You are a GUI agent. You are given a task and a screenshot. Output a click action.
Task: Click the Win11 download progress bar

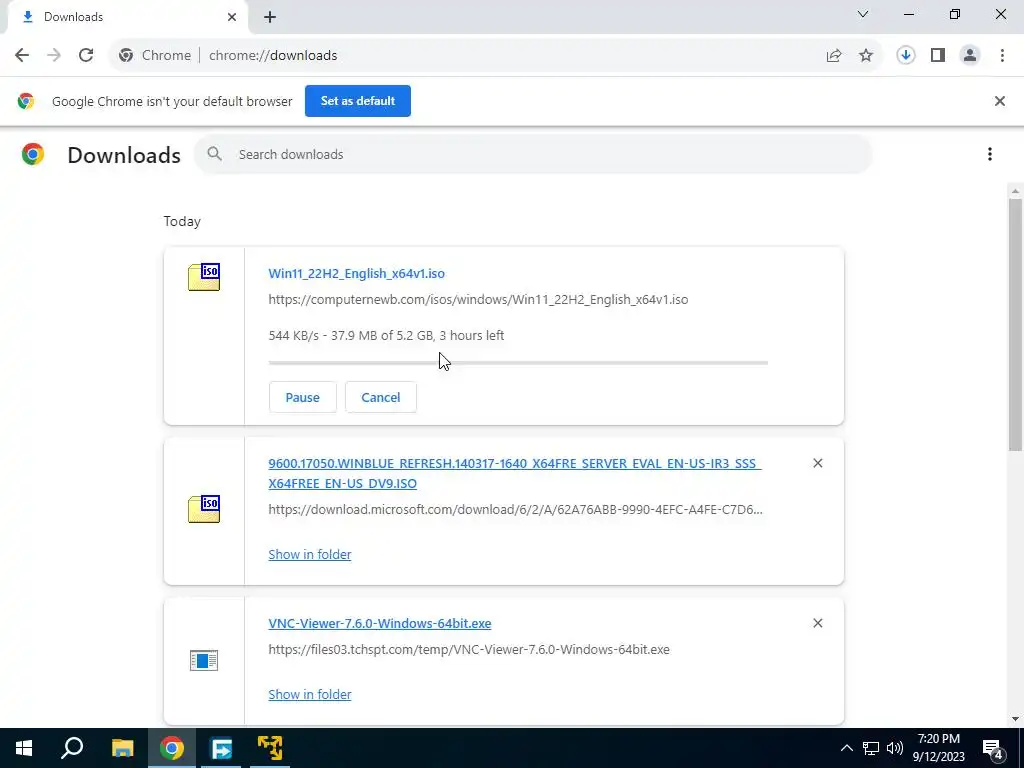click(518, 362)
